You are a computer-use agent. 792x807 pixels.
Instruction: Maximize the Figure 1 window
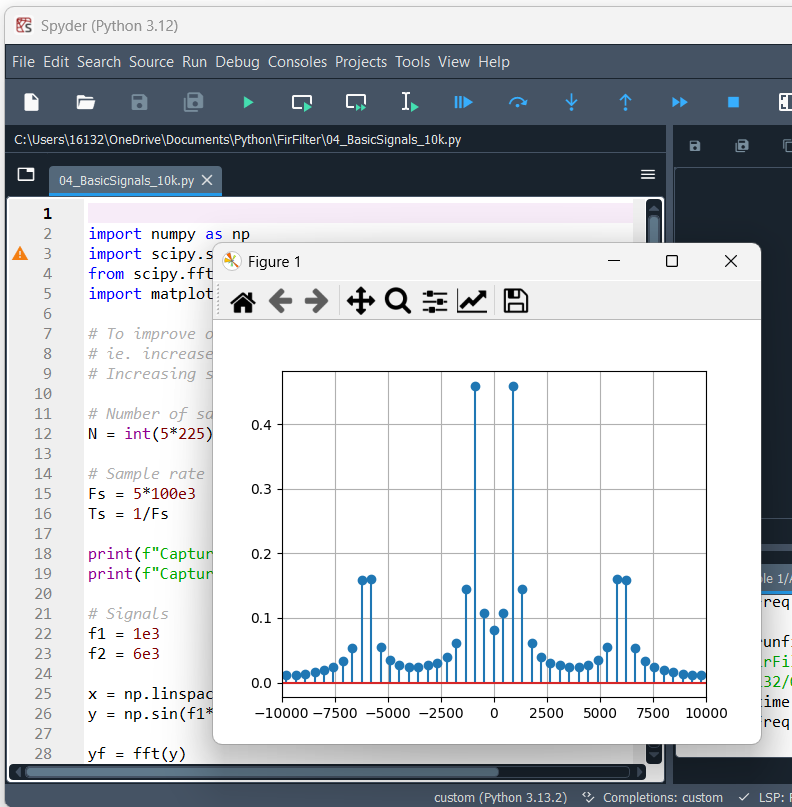[x=672, y=261]
